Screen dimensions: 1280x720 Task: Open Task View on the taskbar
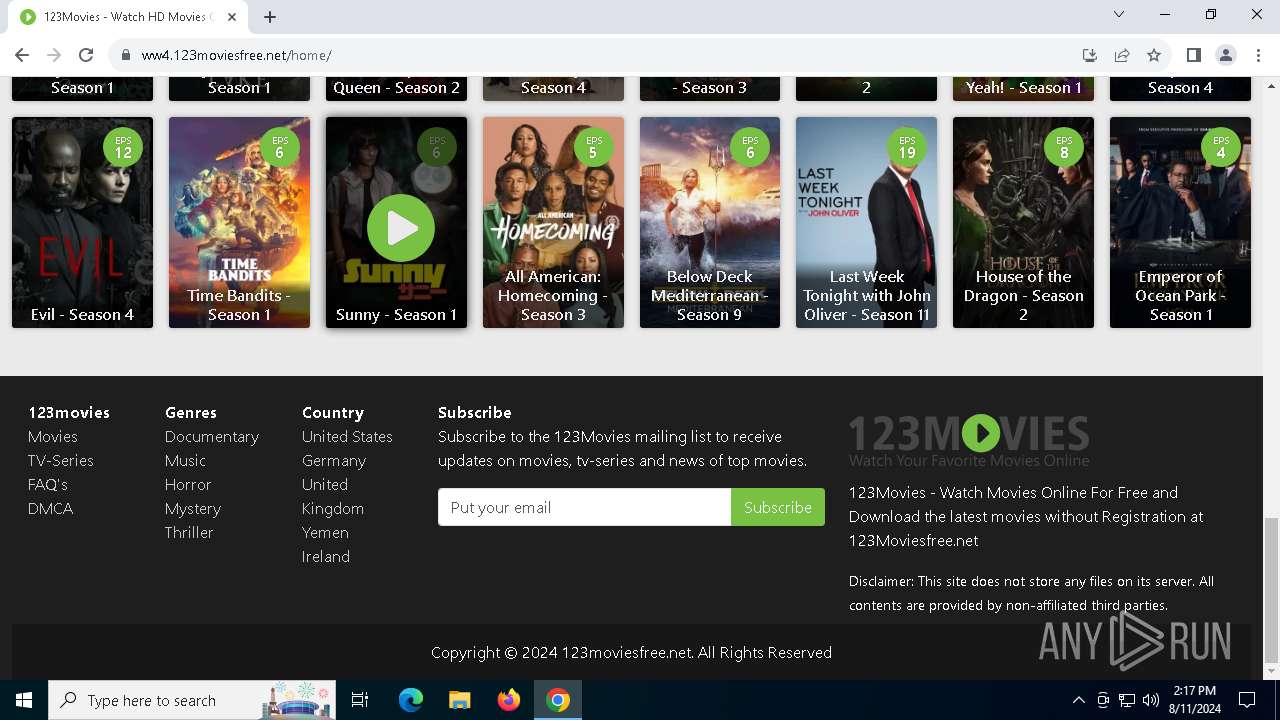(360, 700)
